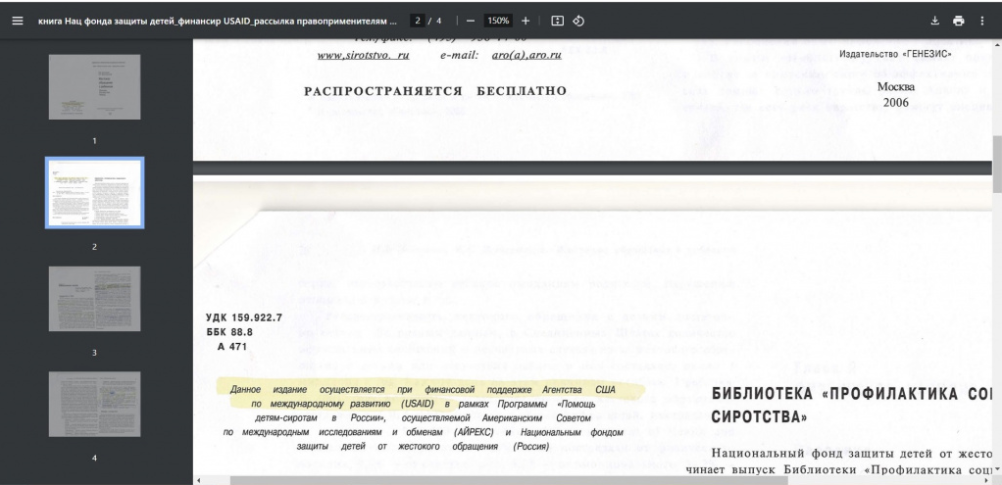This screenshot has height=485, width=1002.
Task: Click the aro(a)aro.ru email address
Action: click(x=527, y=55)
